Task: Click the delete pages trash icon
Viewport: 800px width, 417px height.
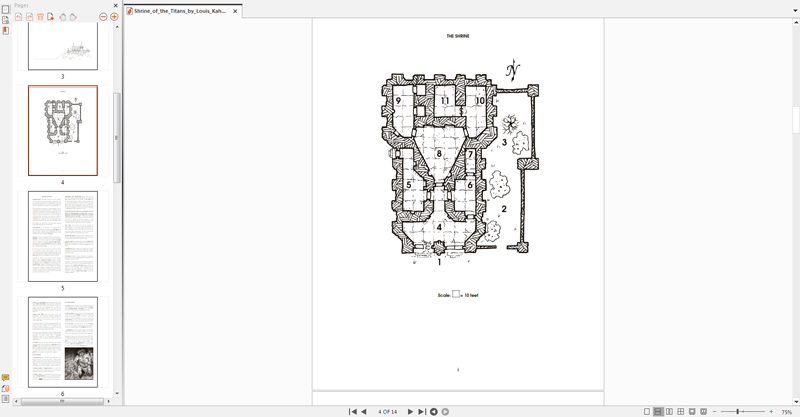Action: tap(40, 17)
